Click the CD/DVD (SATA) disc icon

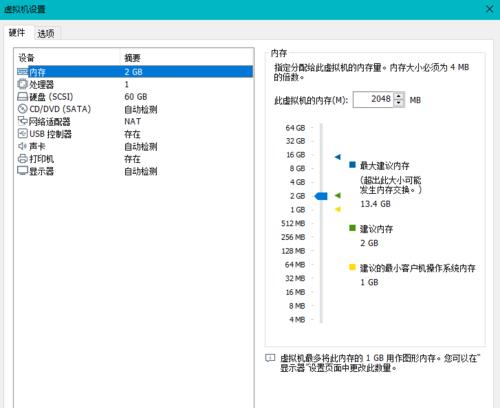[x=22, y=109]
